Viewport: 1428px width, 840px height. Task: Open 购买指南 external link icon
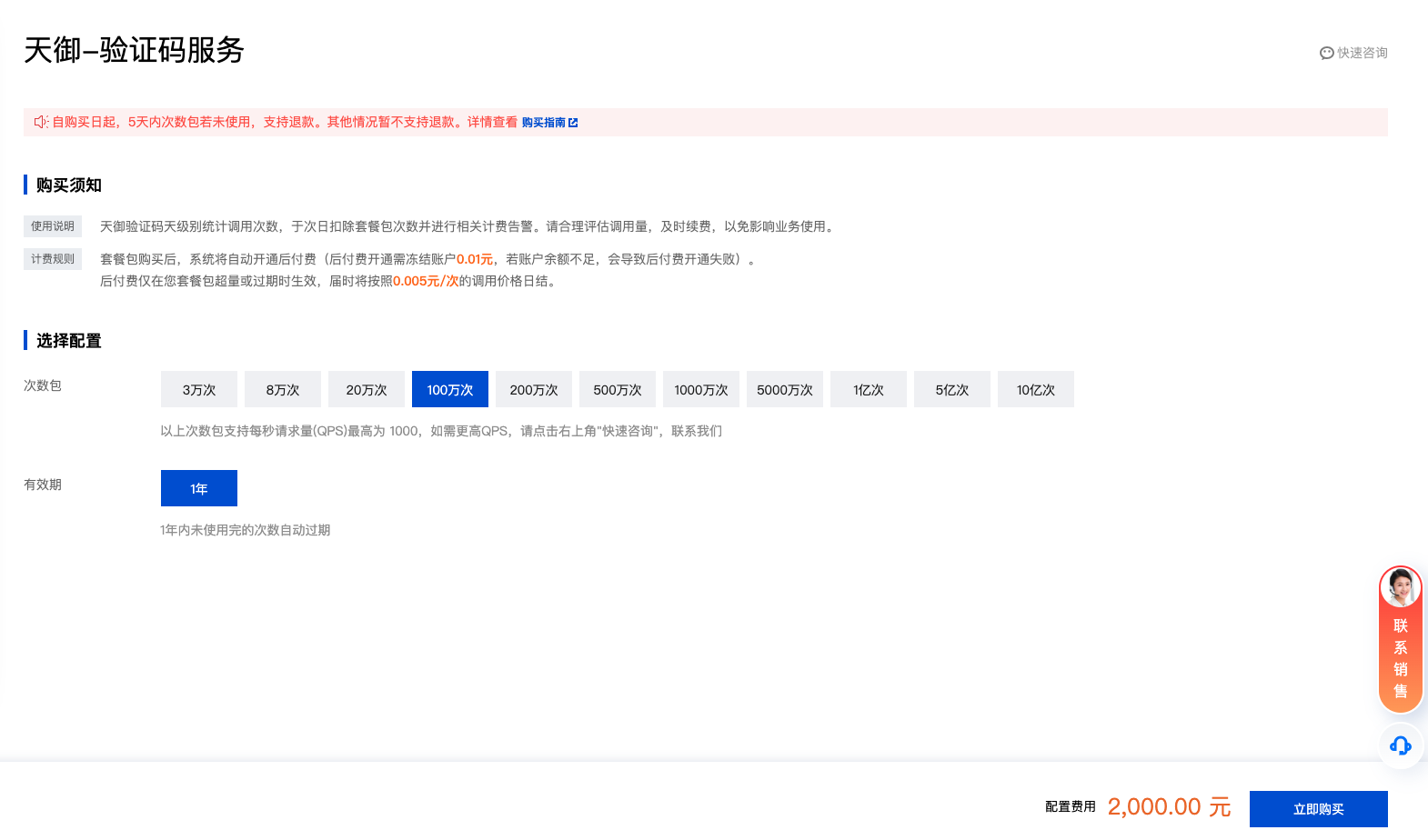573,123
